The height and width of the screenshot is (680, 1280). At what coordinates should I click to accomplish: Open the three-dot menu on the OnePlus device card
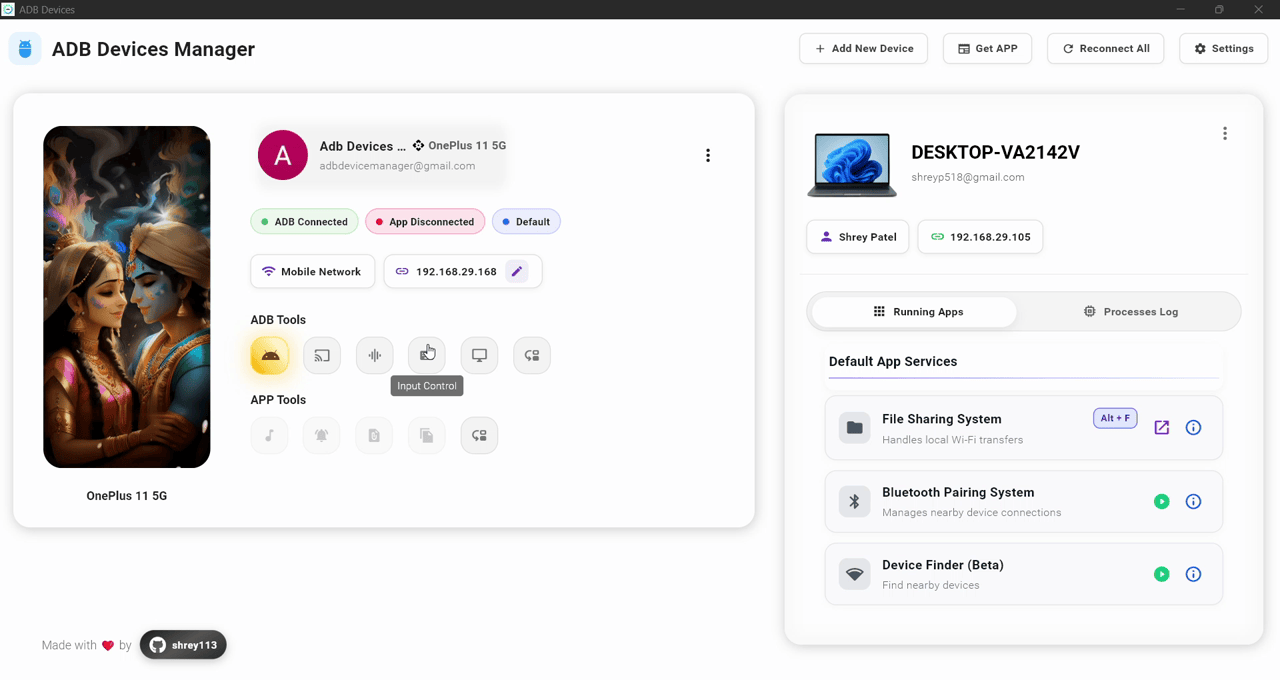click(x=708, y=155)
